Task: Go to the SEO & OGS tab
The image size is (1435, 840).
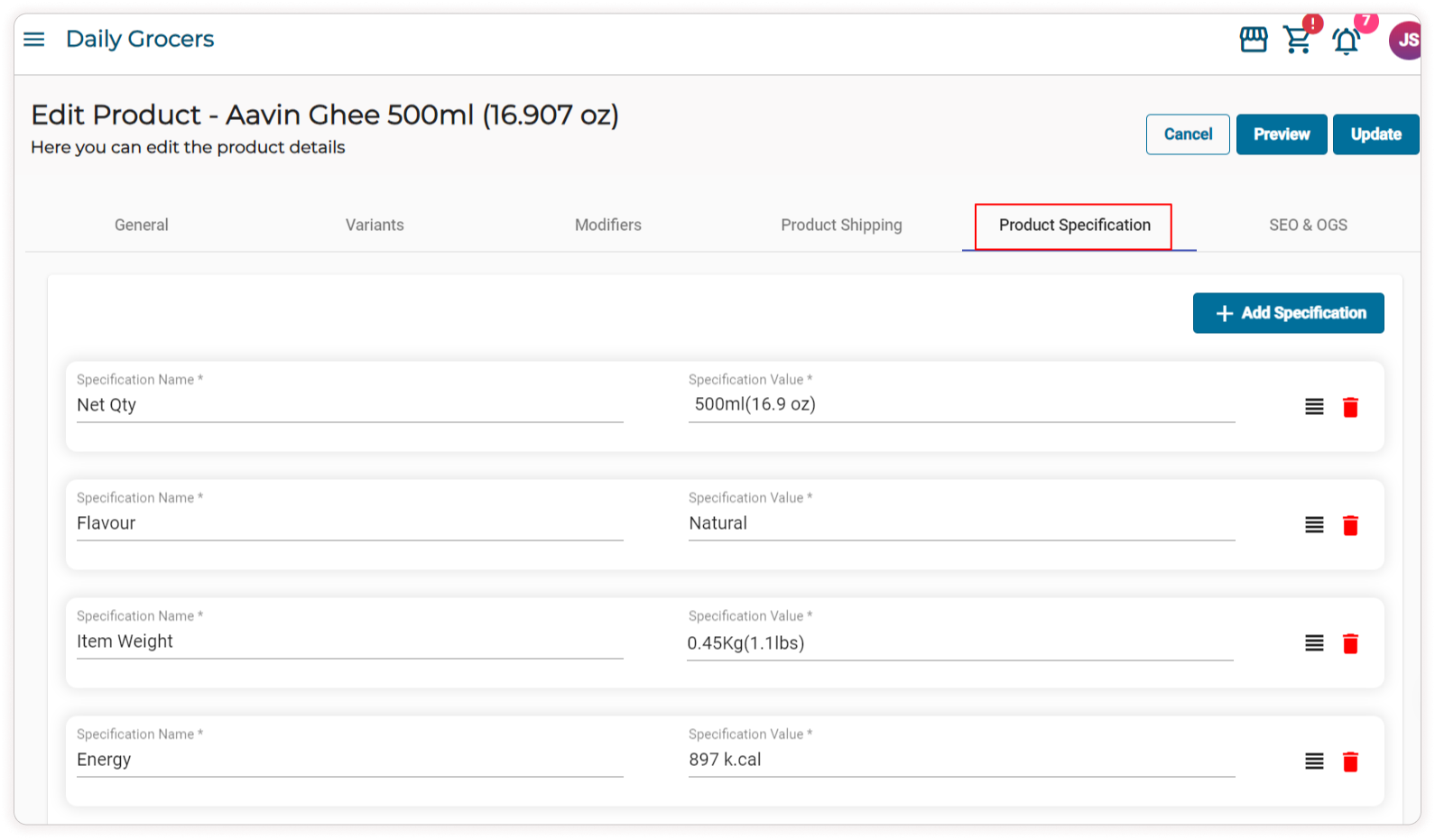Action: pyautogui.click(x=1308, y=225)
